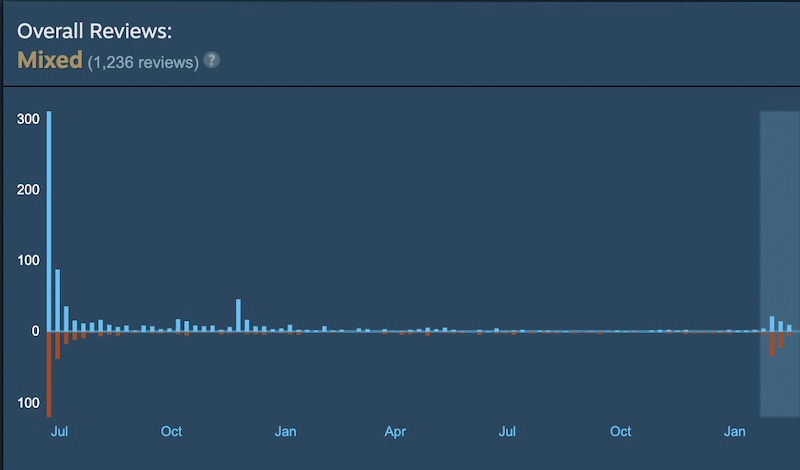Image resolution: width=800 pixels, height=470 pixels.
Task: Click the 0 y-axis label
Action: coord(34,331)
